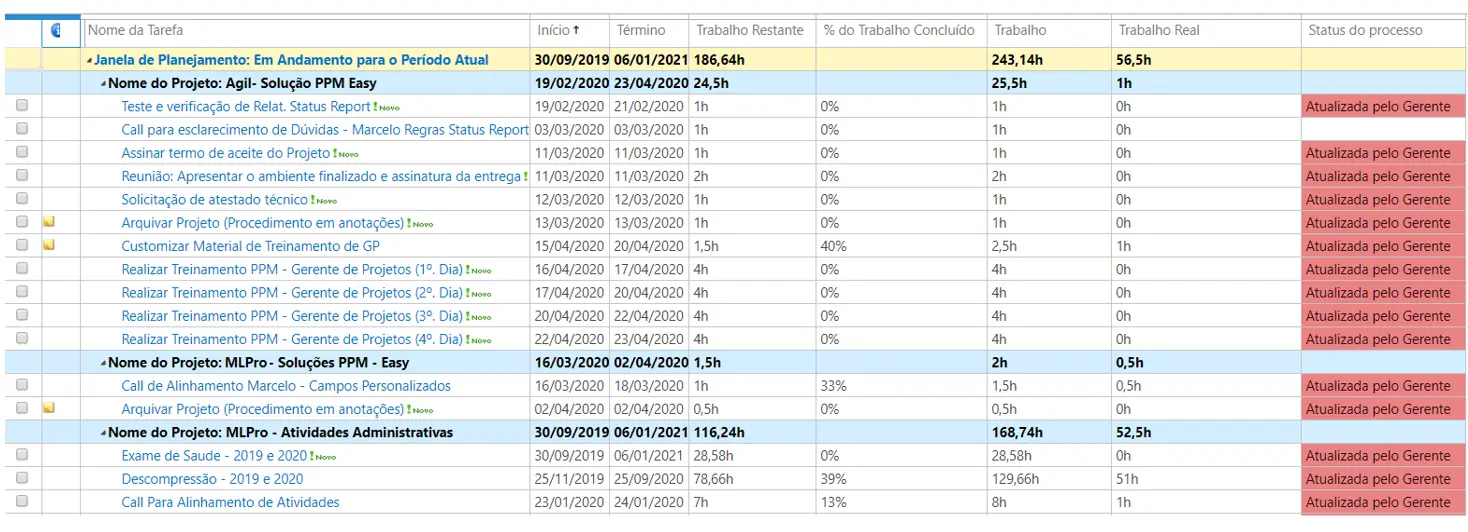Collapse the MLPro- Soluções PPM - Easy project group
Viewport: 1468px width, 532px height.
click(x=103, y=363)
